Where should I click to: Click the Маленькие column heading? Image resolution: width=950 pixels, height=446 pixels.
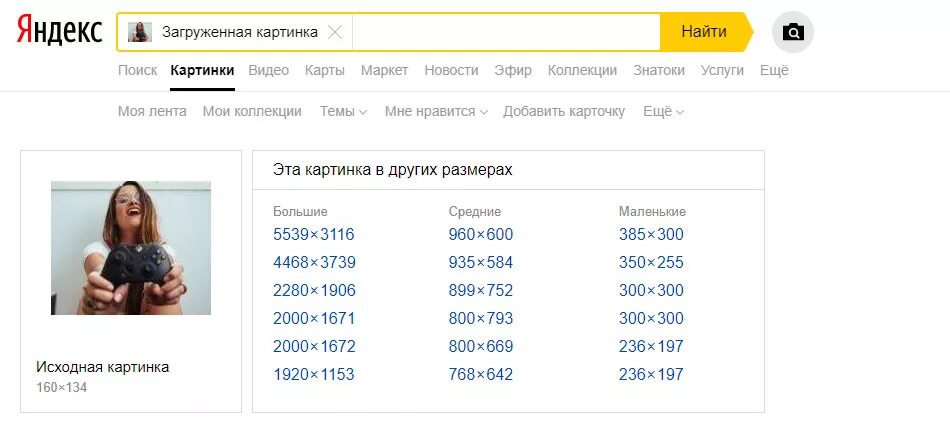pos(653,211)
